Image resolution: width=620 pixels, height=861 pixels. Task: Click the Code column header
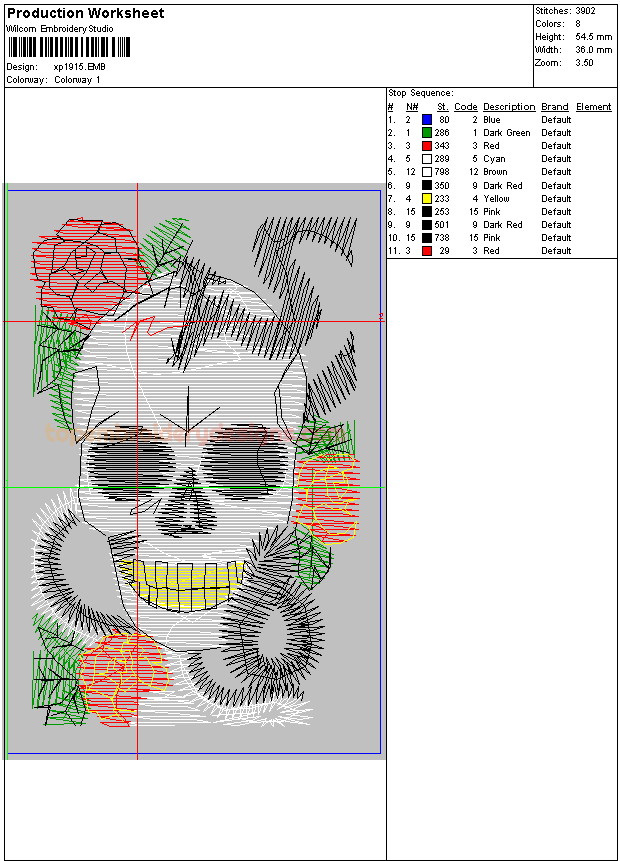[x=465, y=107]
